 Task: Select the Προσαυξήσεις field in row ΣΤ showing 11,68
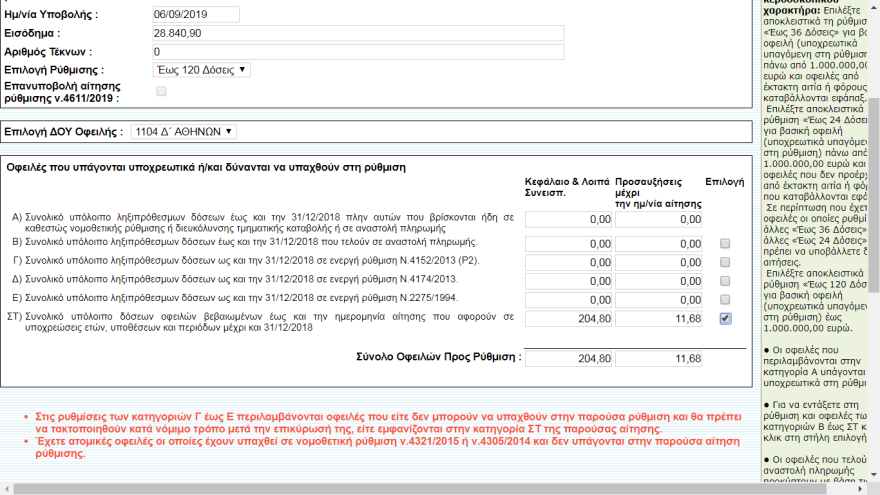coord(659,319)
